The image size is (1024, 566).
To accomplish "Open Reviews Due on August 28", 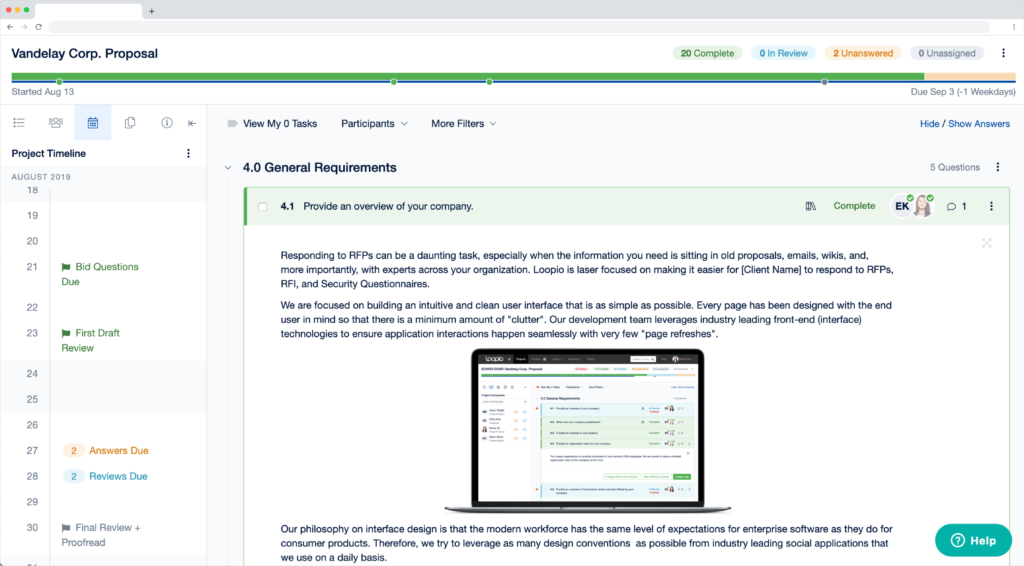I will pyautogui.click(x=106, y=476).
